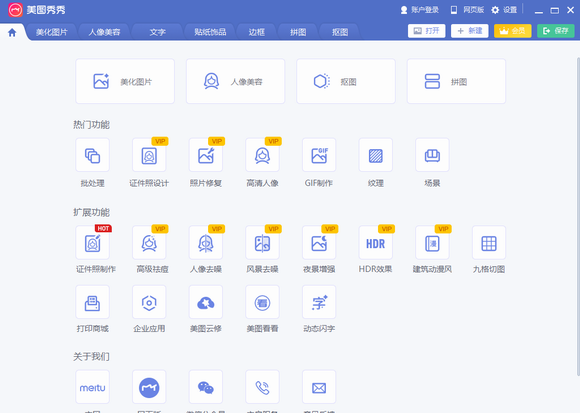Viewport: 580px width, 413px height.
Task: Launch the 美图看看 image viewer
Action: tap(262, 302)
